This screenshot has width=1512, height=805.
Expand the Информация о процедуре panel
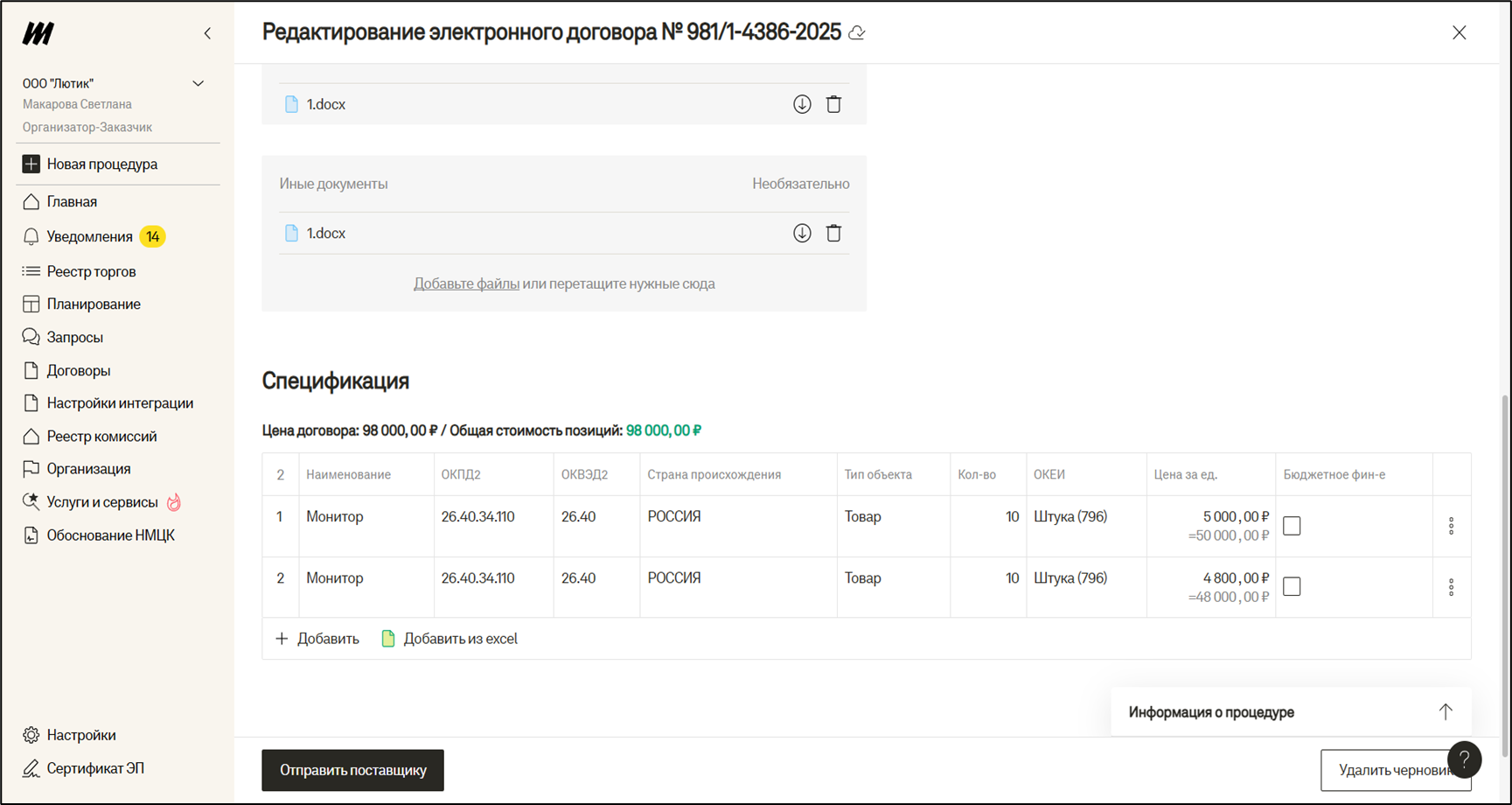1445,712
